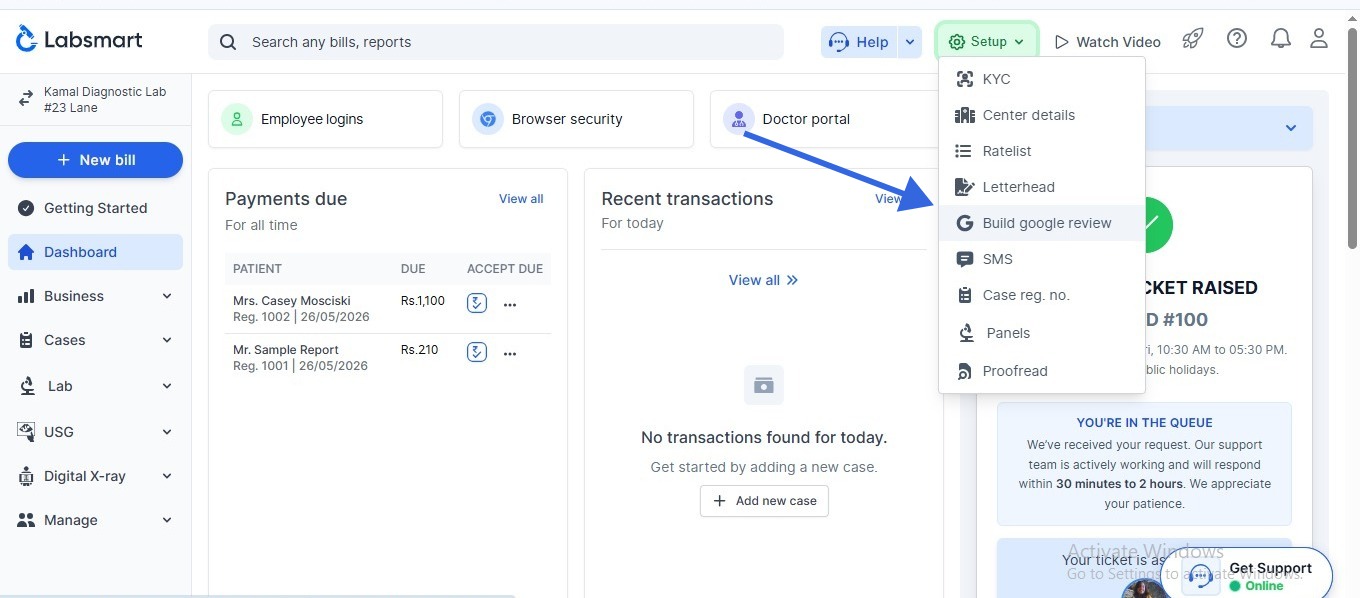Viewport: 1360px width, 598px height.
Task: Open the rocket icon in header
Action: [x=1192, y=39]
